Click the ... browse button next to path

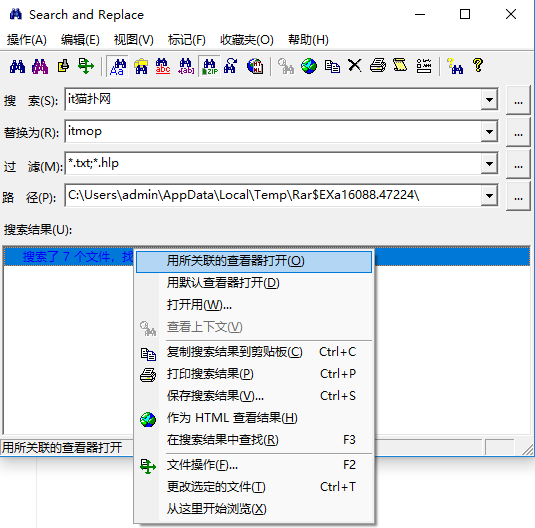pyautogui.click(x=518, y=196)
